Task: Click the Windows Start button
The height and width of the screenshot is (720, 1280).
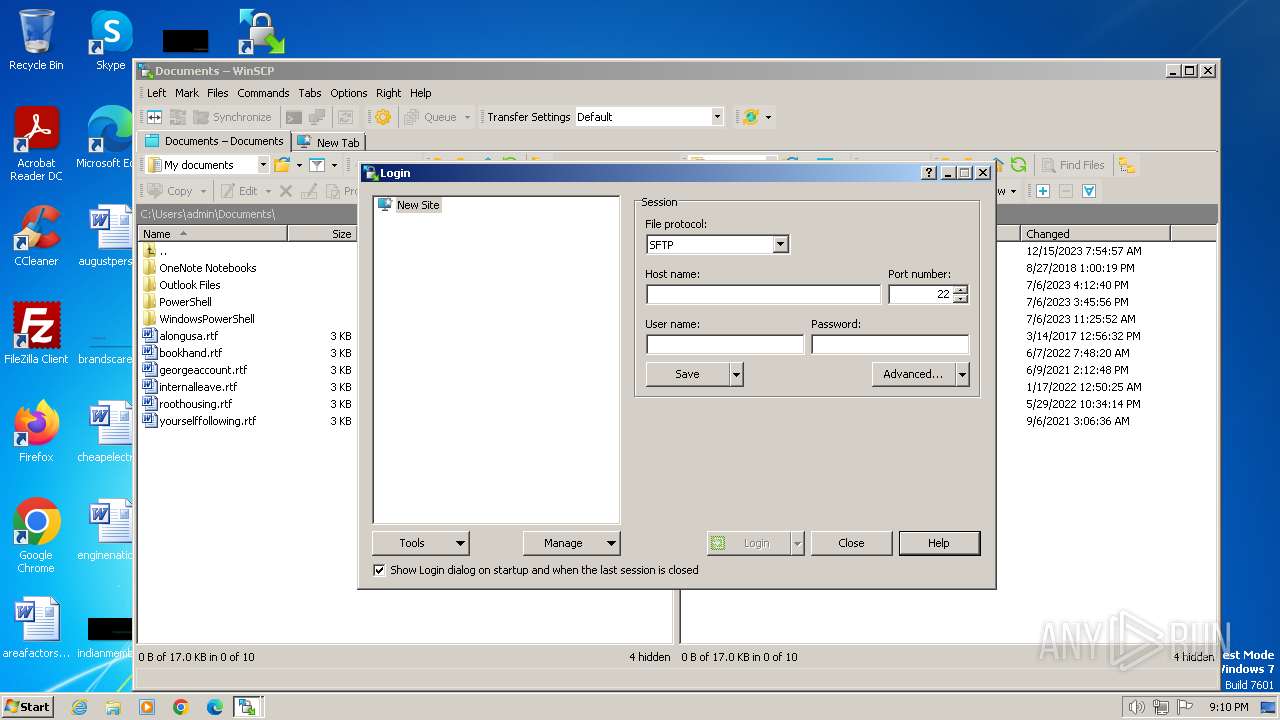Action: (x=27, y=706)
